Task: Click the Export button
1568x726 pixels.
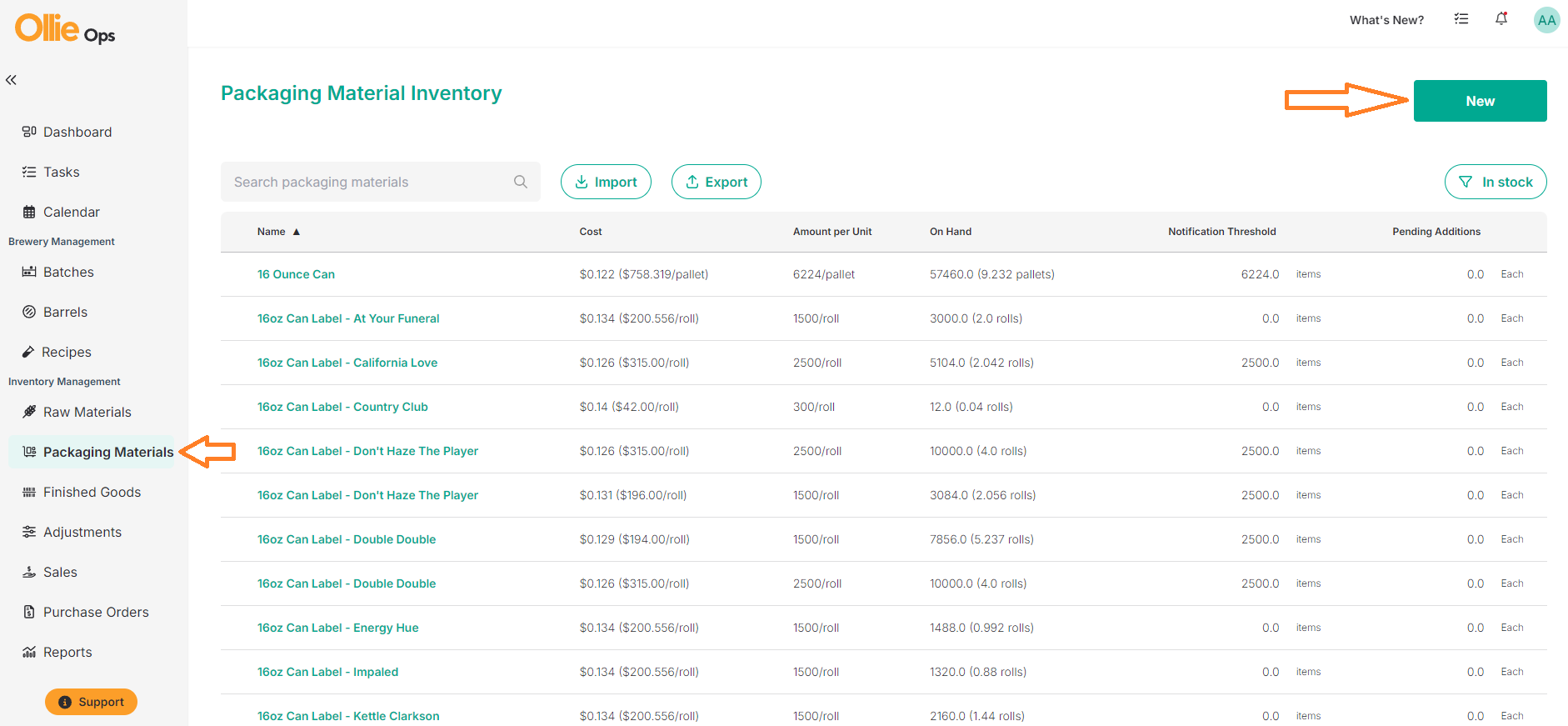Action: pos(717,182)
